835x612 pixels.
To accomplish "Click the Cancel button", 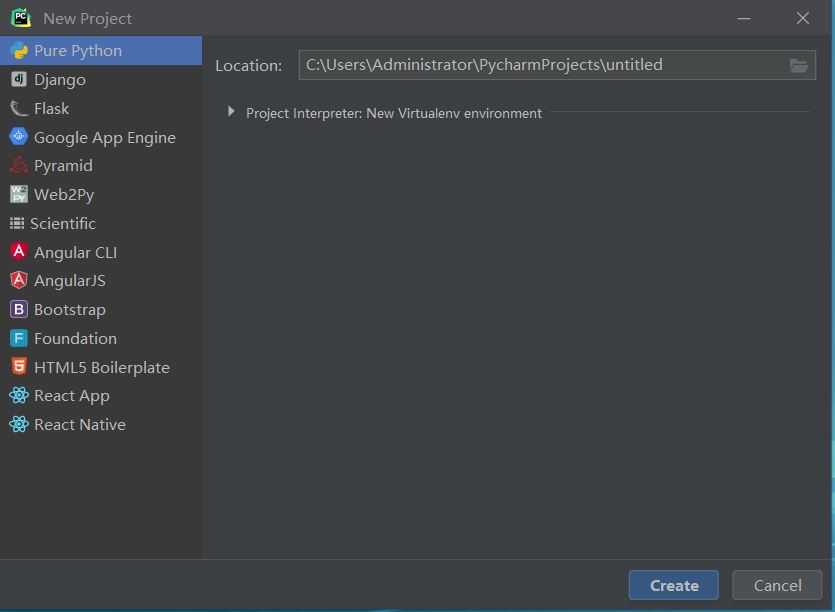I will (777, 585).
